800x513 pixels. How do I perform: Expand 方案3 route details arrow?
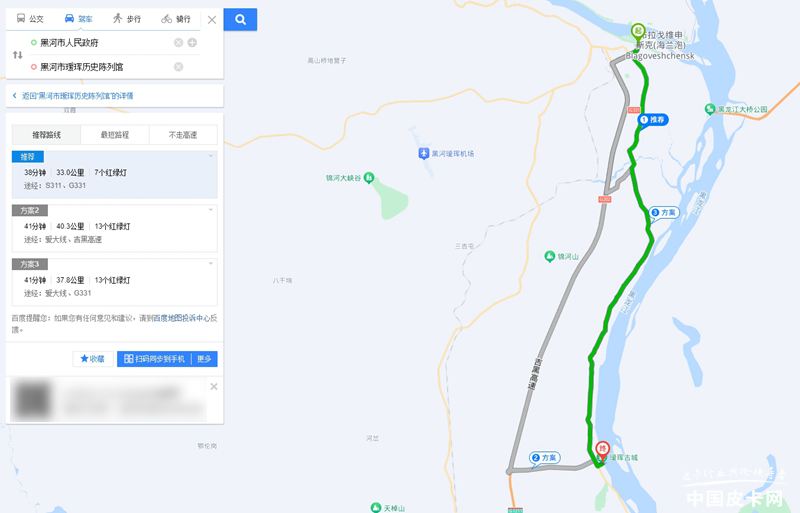point(211,263)
